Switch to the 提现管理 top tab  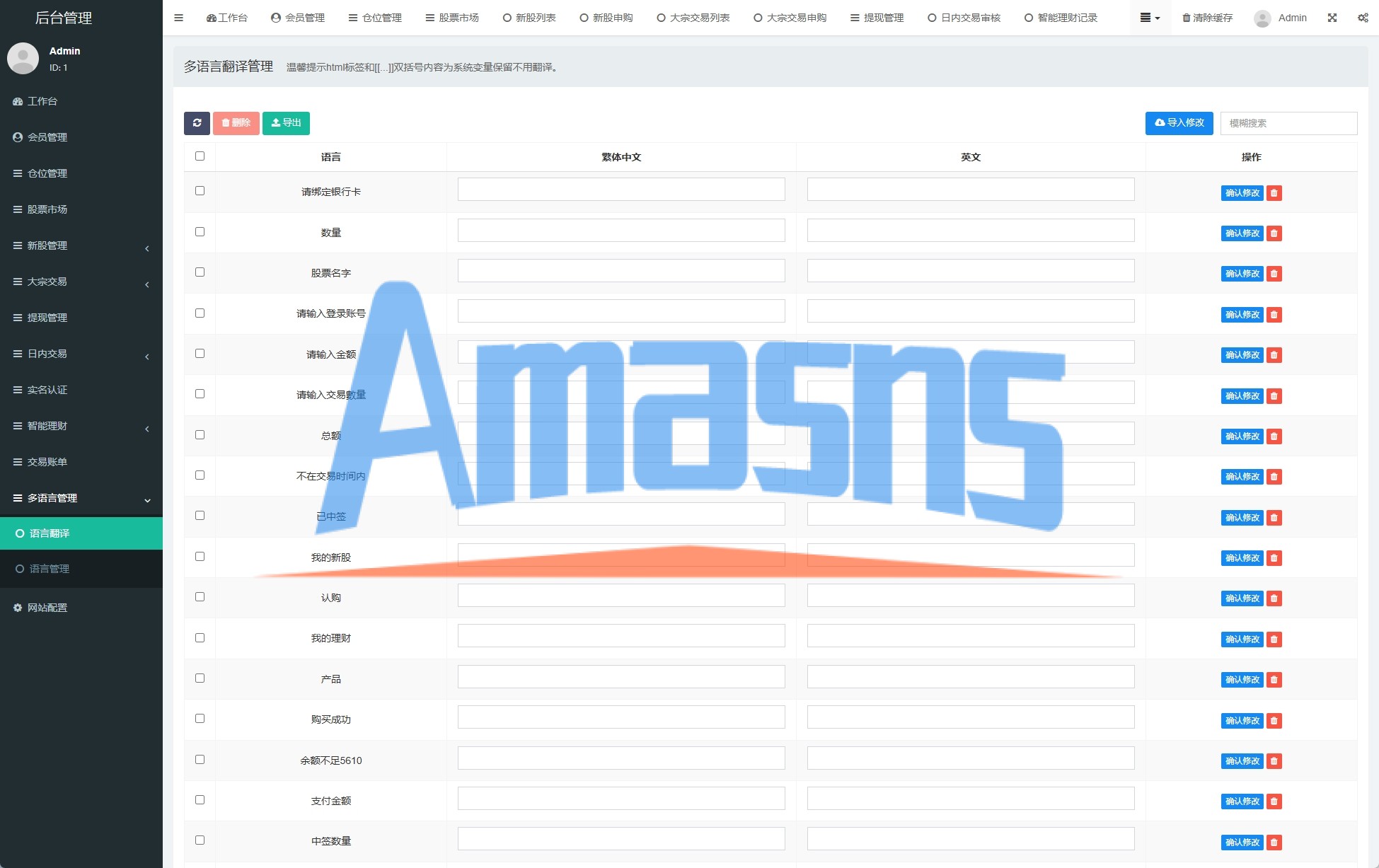pyautogui.click(x=877, y=18)
